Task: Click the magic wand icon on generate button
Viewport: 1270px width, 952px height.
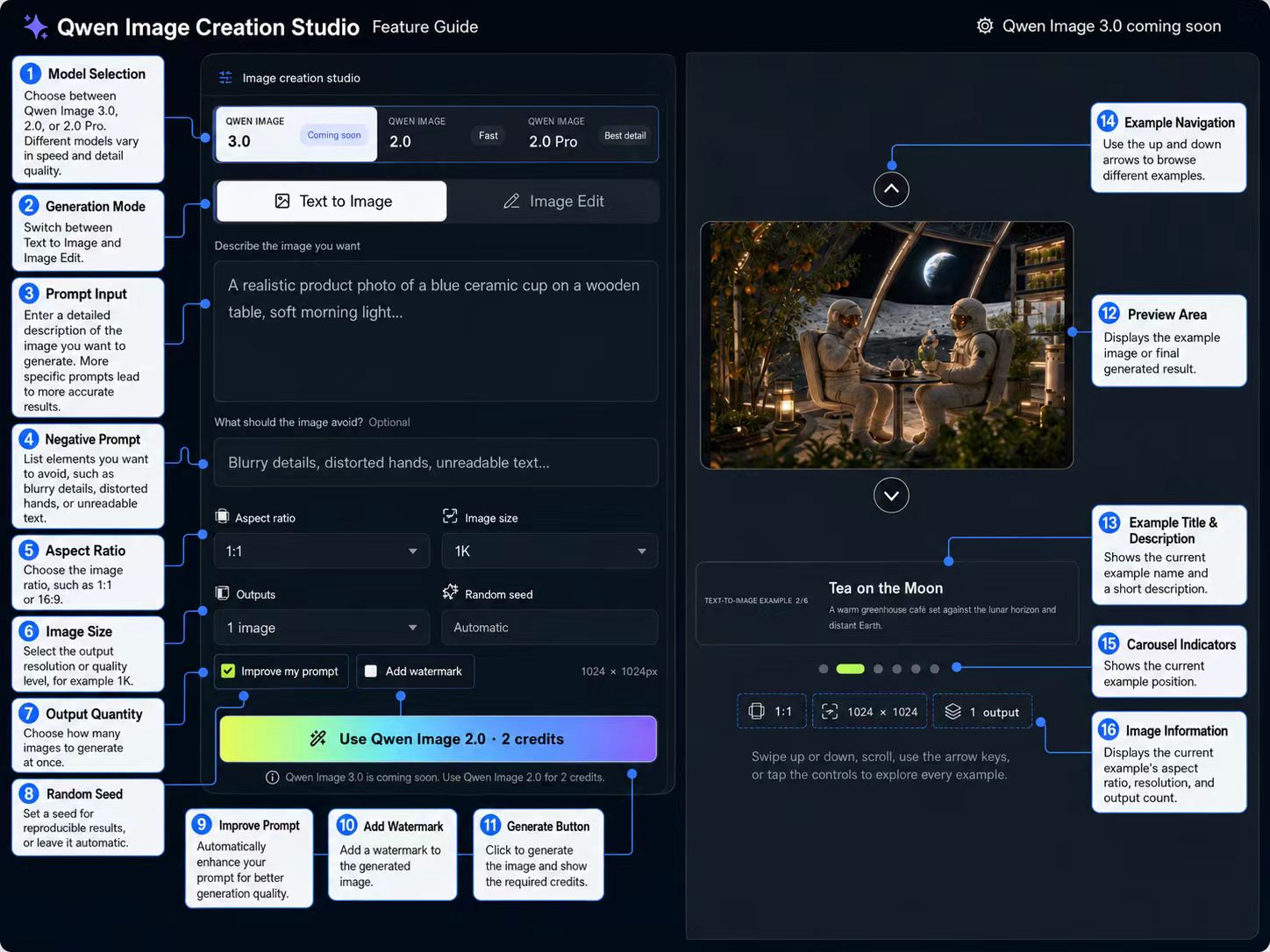Action: click(317, 738)
